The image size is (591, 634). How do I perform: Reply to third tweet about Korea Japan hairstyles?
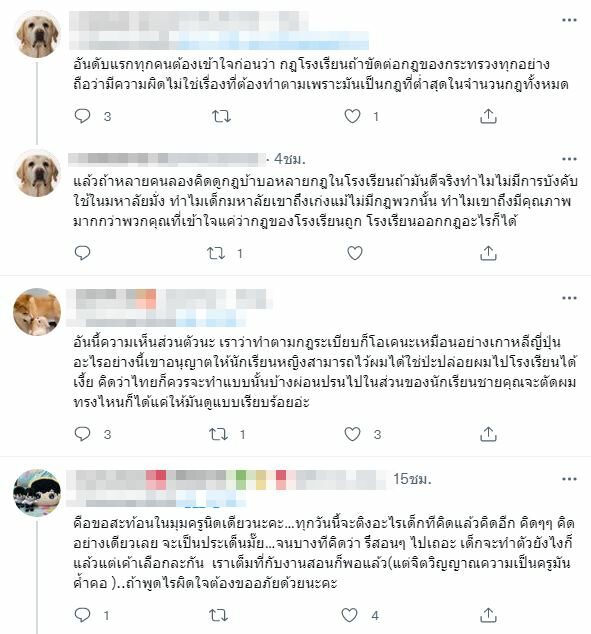point(82,434)
